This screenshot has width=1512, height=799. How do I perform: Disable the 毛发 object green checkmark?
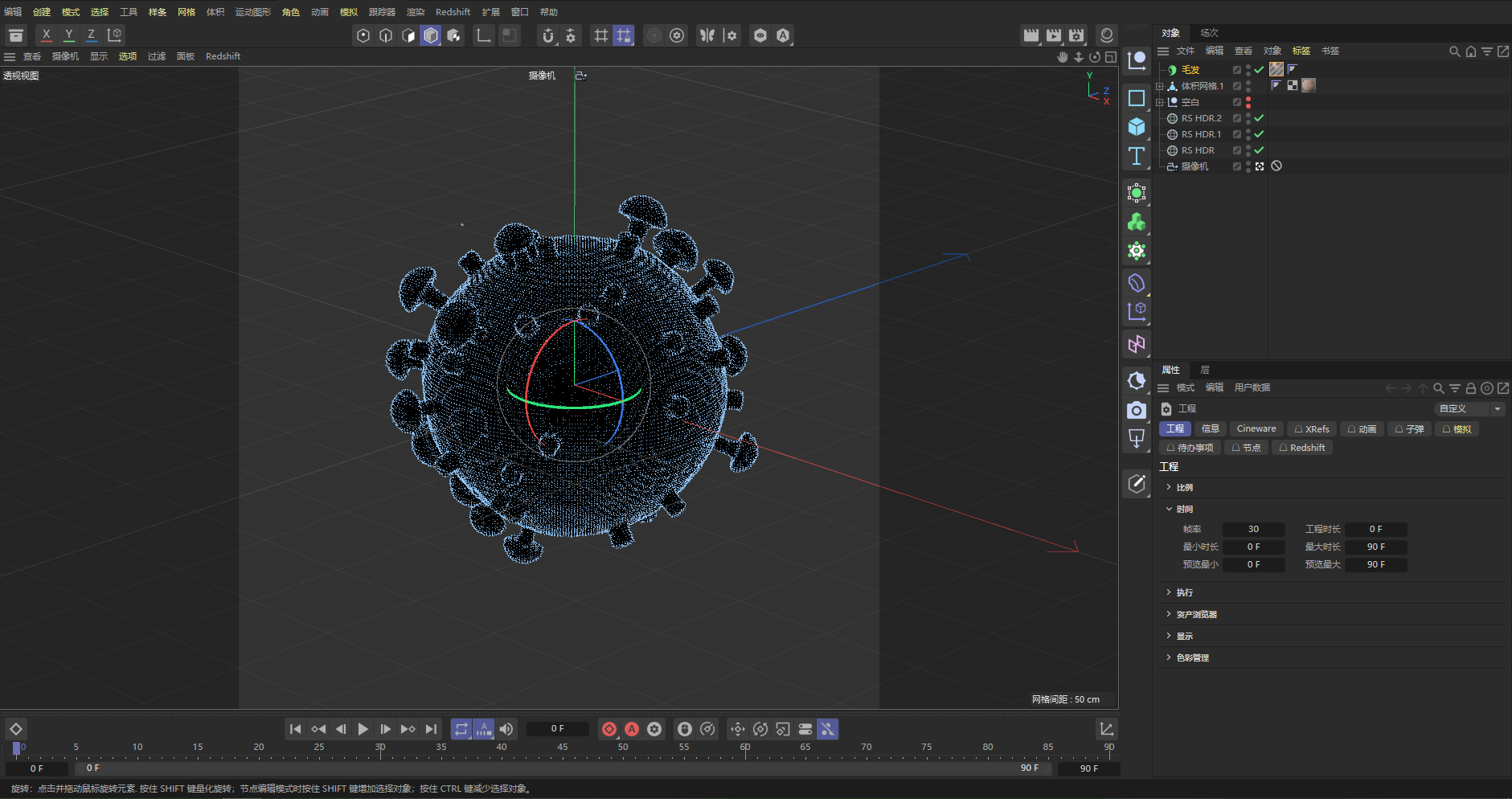pos(1260,70)
